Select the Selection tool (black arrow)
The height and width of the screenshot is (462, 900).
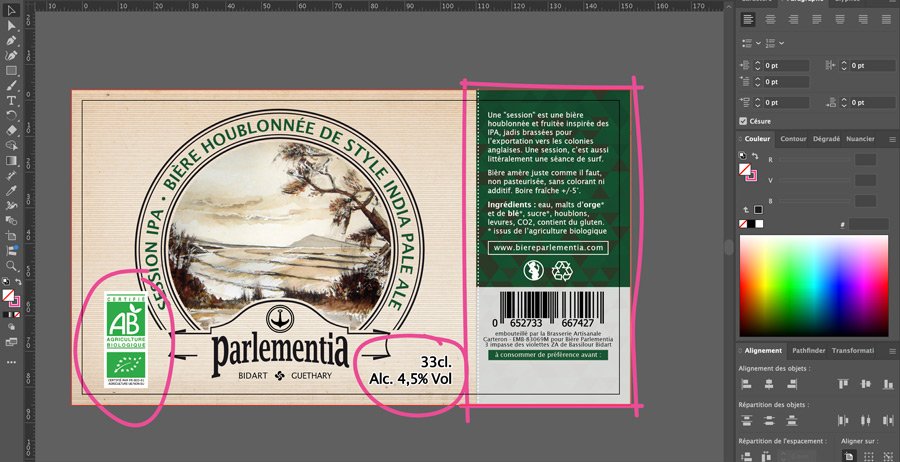pyautogui.click(x=11, y=10)
